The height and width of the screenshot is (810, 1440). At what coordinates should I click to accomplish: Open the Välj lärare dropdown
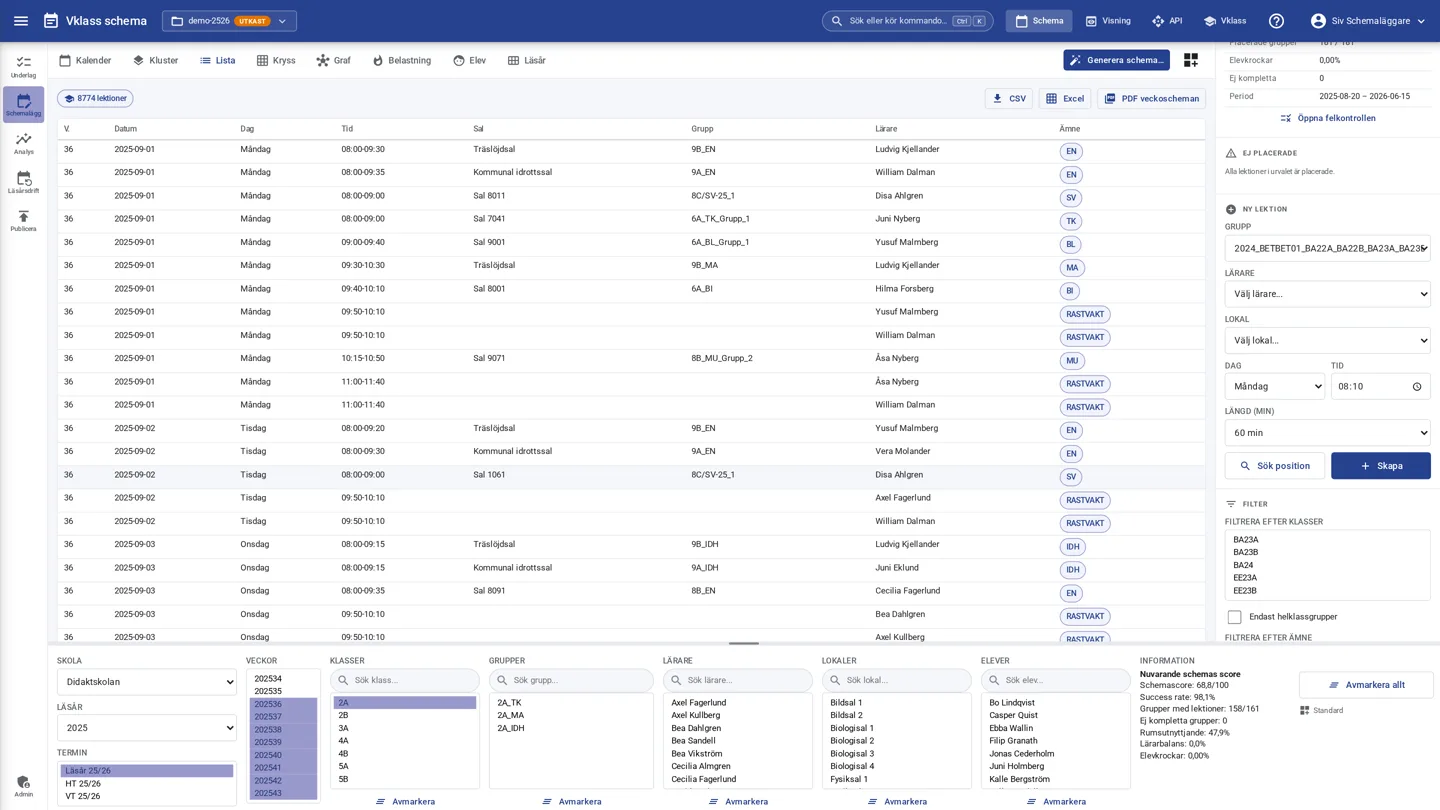click(x=1328, y=294)
